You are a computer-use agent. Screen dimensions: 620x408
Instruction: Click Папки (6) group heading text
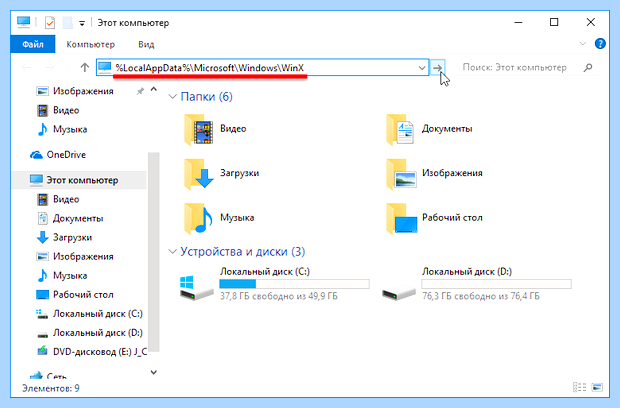click(206, 96)
